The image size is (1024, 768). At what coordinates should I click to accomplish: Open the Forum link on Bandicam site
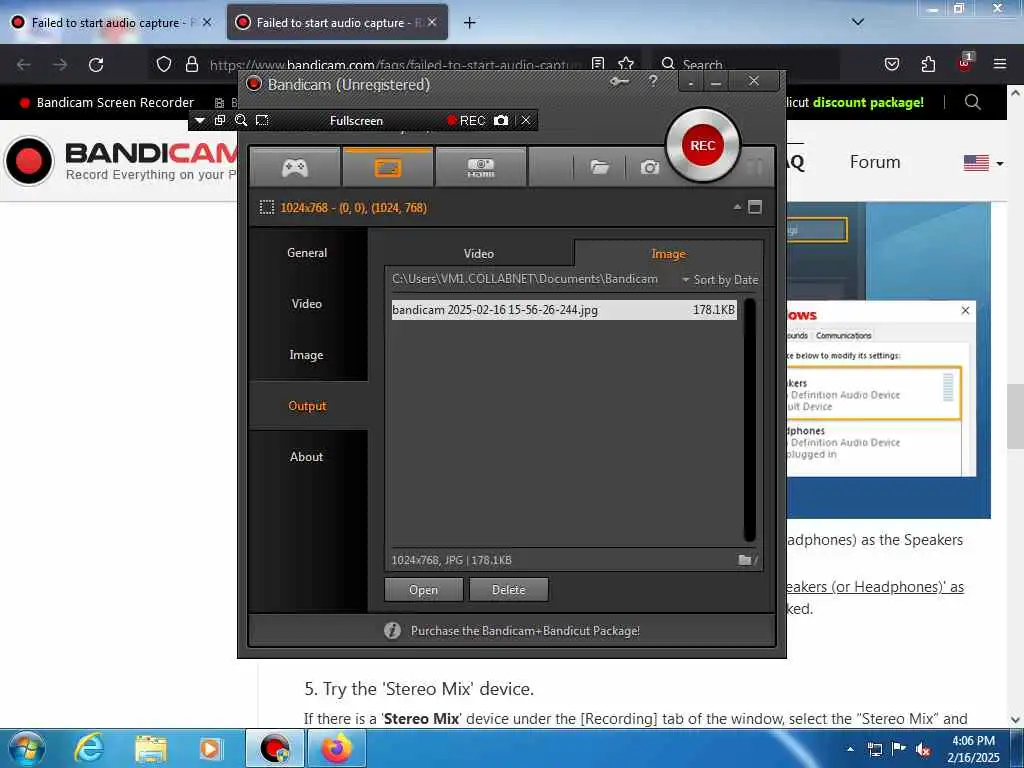pyautogui.click(x=875, y=162)
